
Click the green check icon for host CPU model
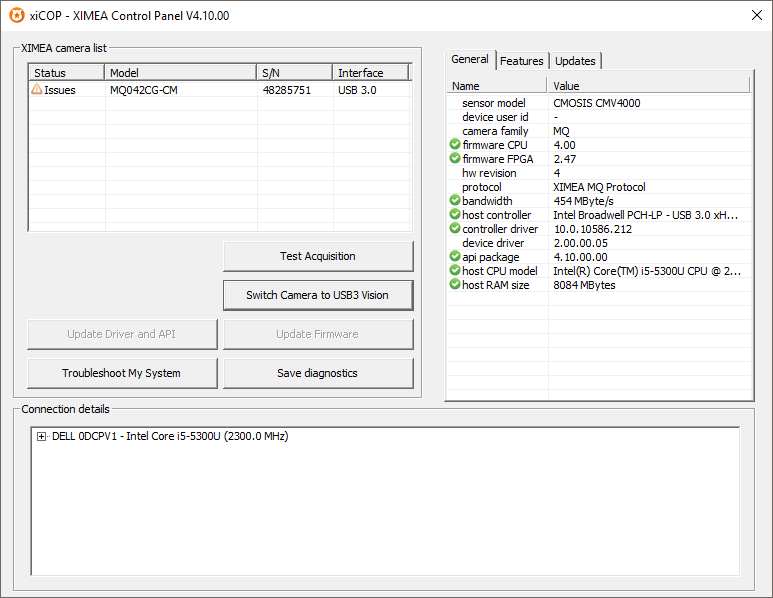pos(455,270)
